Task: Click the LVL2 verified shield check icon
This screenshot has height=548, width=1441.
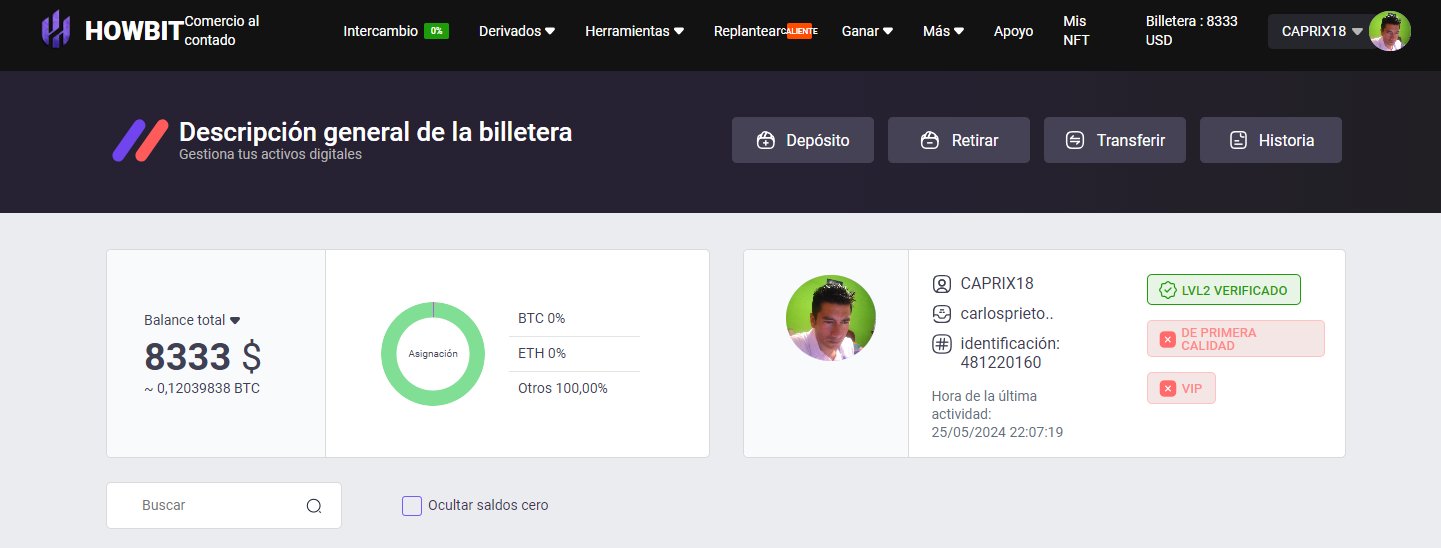Action: pyautogui.click(x=1167, y=290)
